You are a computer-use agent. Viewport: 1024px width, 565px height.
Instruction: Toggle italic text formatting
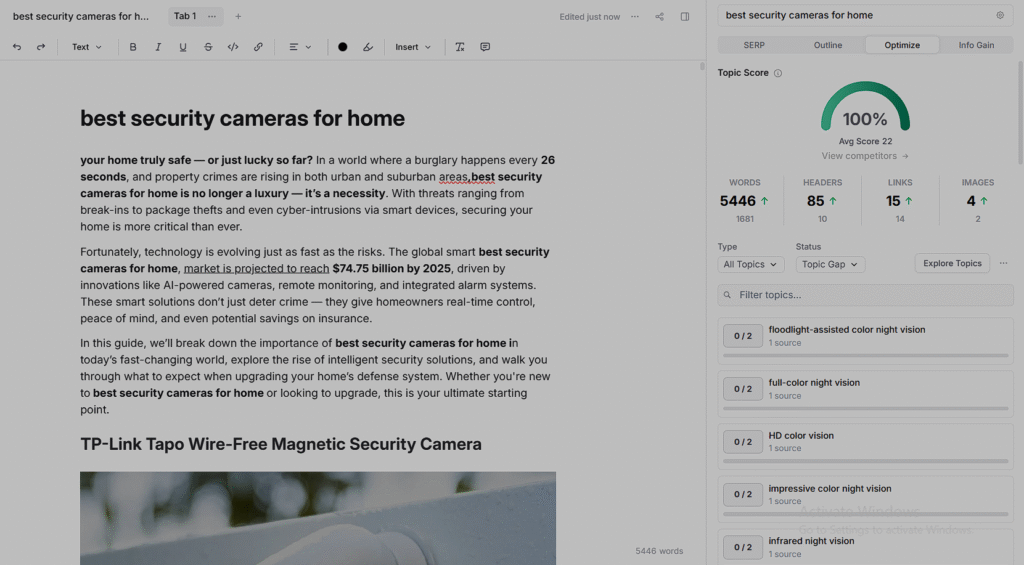[x=158, y=47]
